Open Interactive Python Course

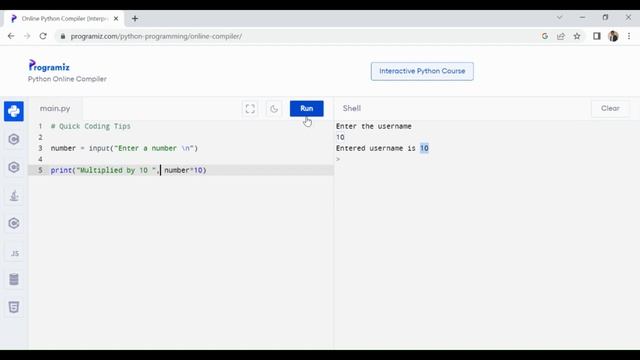pos(422,71)
